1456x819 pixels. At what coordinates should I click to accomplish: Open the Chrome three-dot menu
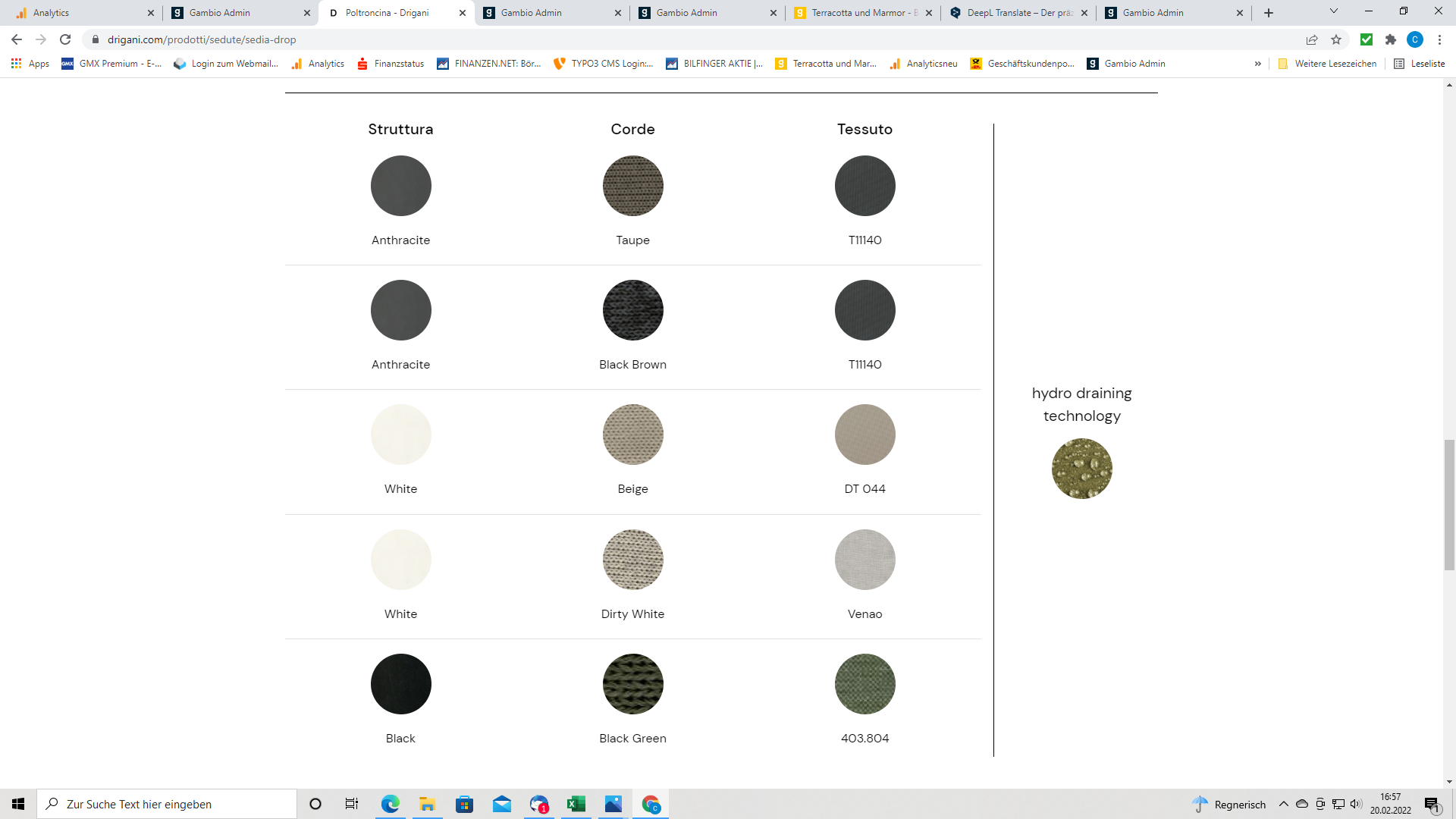(x=1439, y=39)
